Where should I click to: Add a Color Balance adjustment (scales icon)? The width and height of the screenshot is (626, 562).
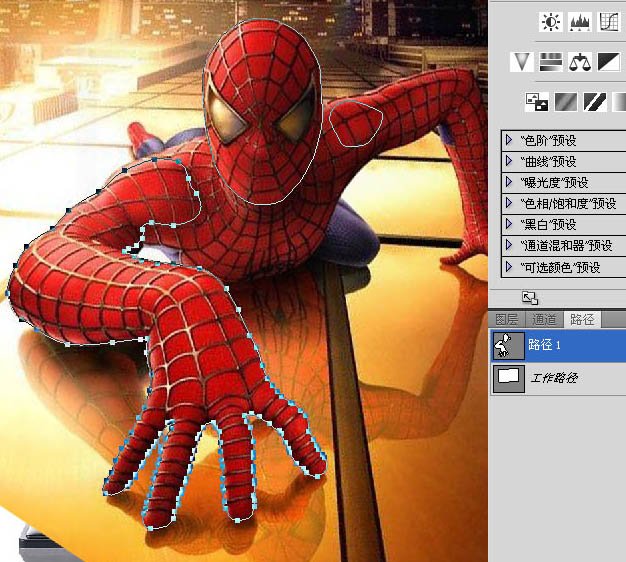[x=579, y=62]
